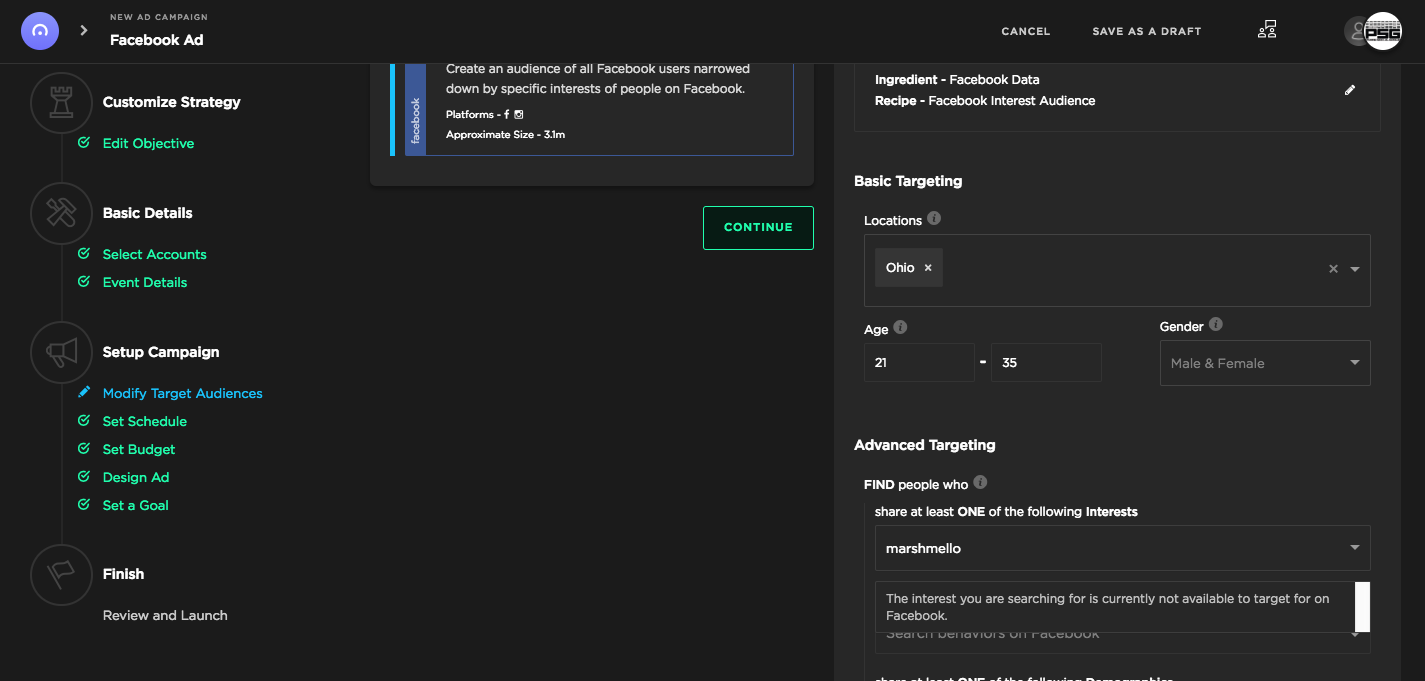Click the maximum age field showing 35

click(x=1046, y=362)
